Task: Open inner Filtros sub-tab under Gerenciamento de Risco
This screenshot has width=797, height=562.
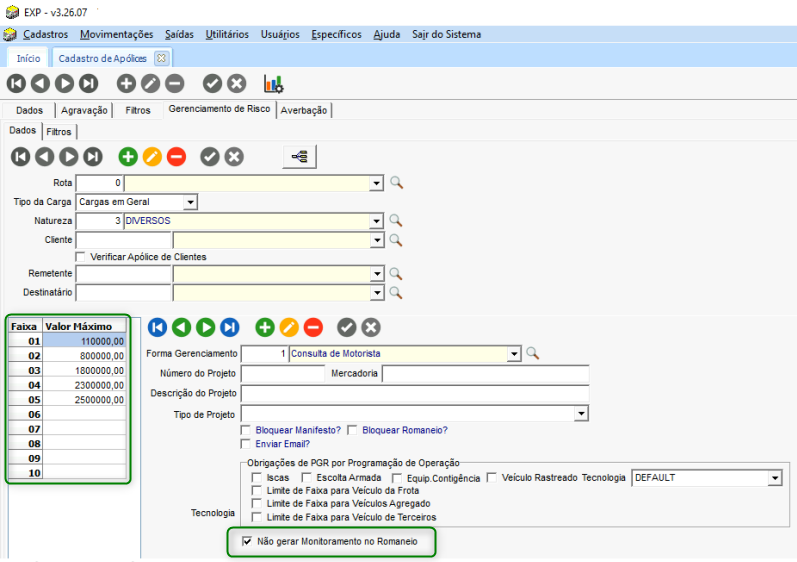Action: [x=58, y=132]
